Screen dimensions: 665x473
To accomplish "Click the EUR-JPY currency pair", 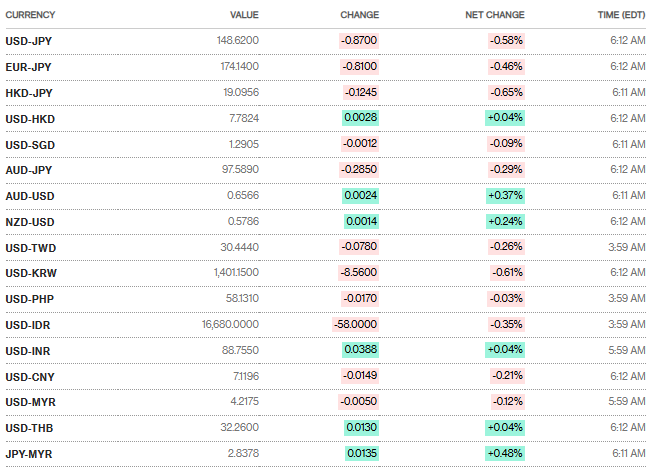I will [x=28, y=66].
